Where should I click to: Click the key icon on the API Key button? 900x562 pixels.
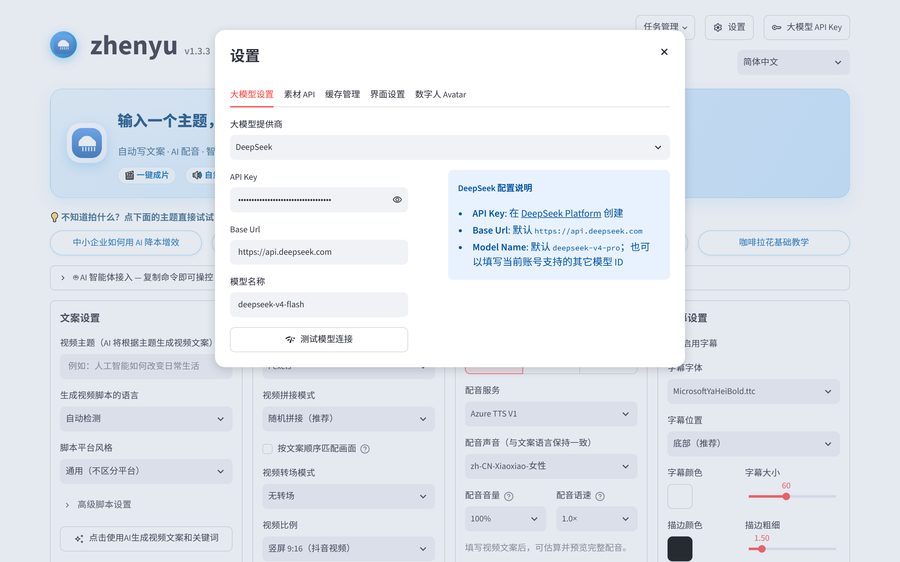click(x=777, y=28)
